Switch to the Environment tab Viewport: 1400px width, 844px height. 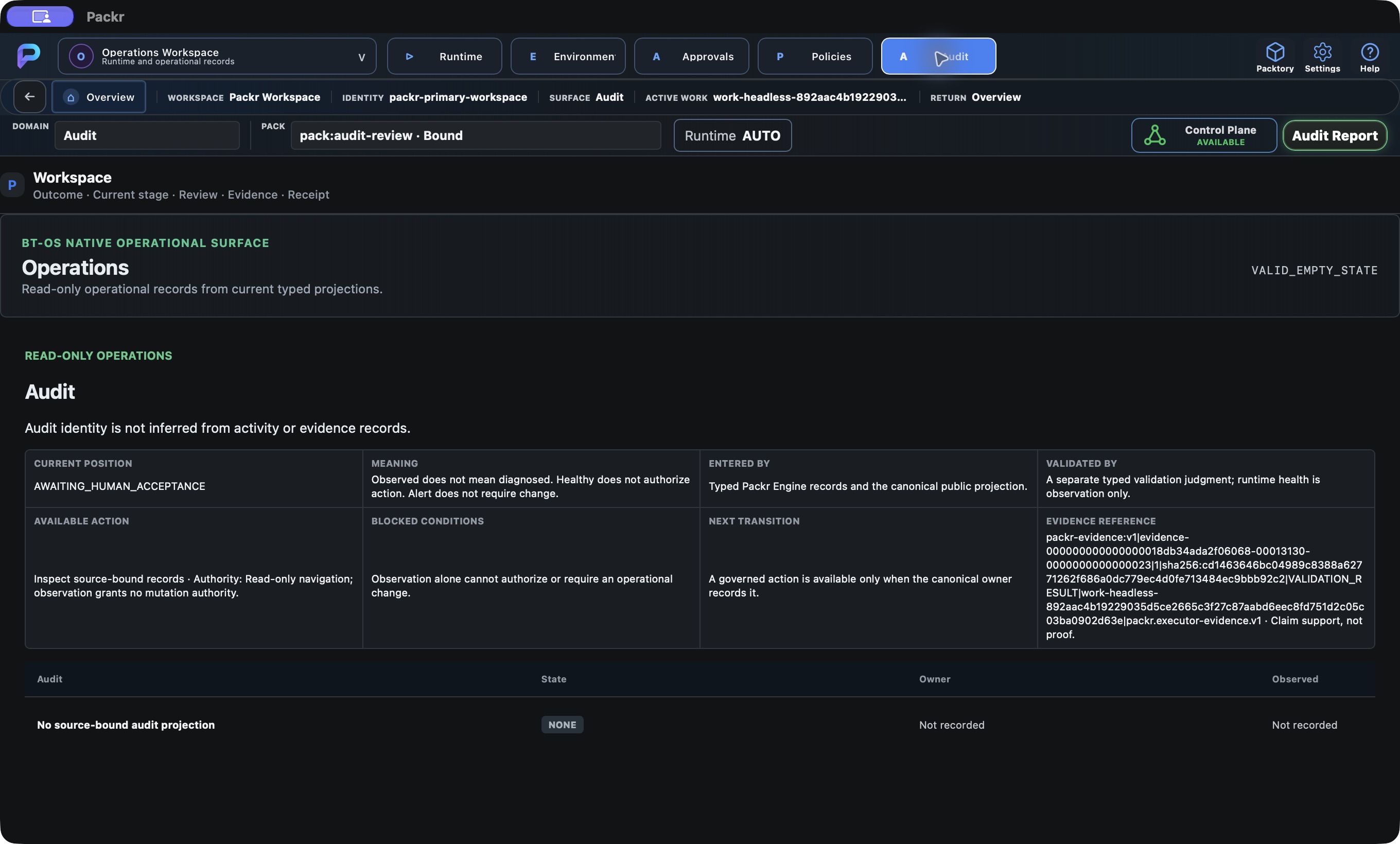[568, 56]
